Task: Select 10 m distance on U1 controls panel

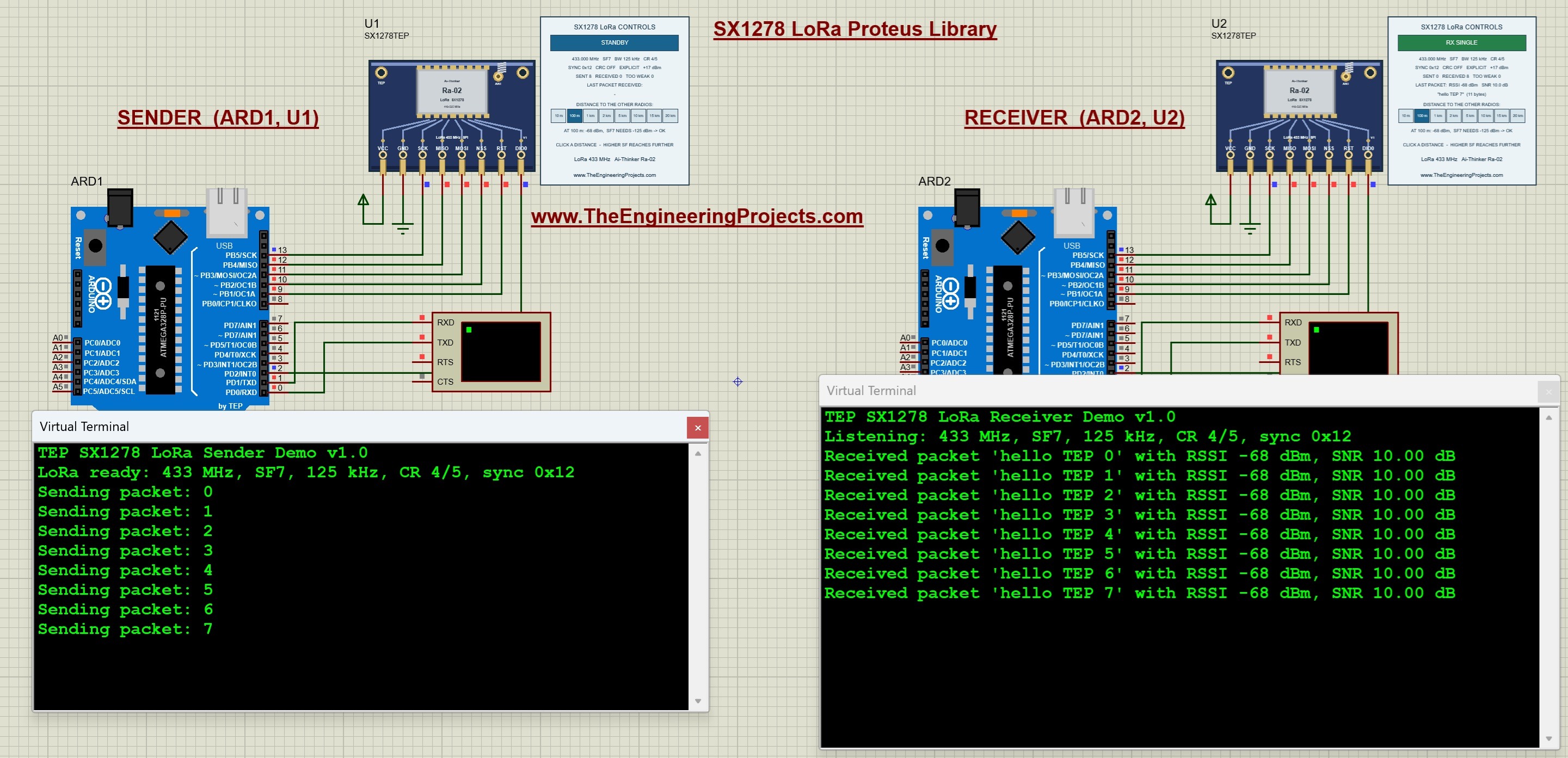Action: [x=559, y=115]
